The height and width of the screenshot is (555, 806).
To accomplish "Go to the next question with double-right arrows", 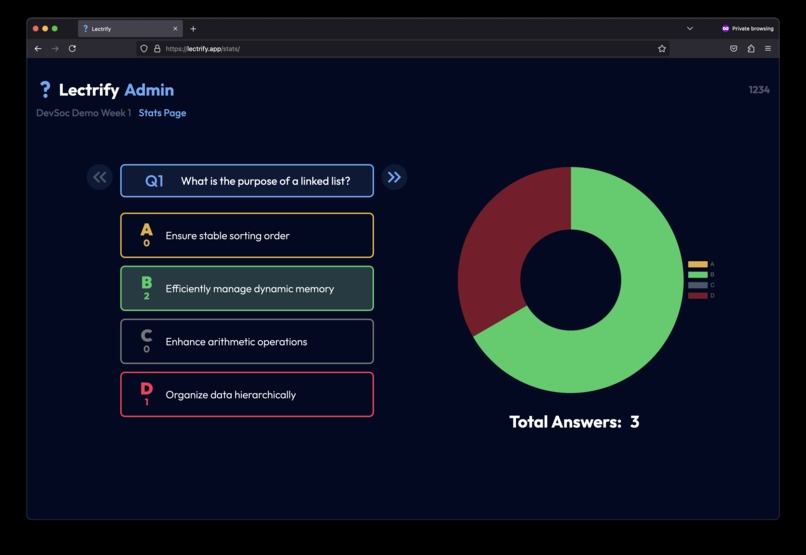I will point(394,177).
